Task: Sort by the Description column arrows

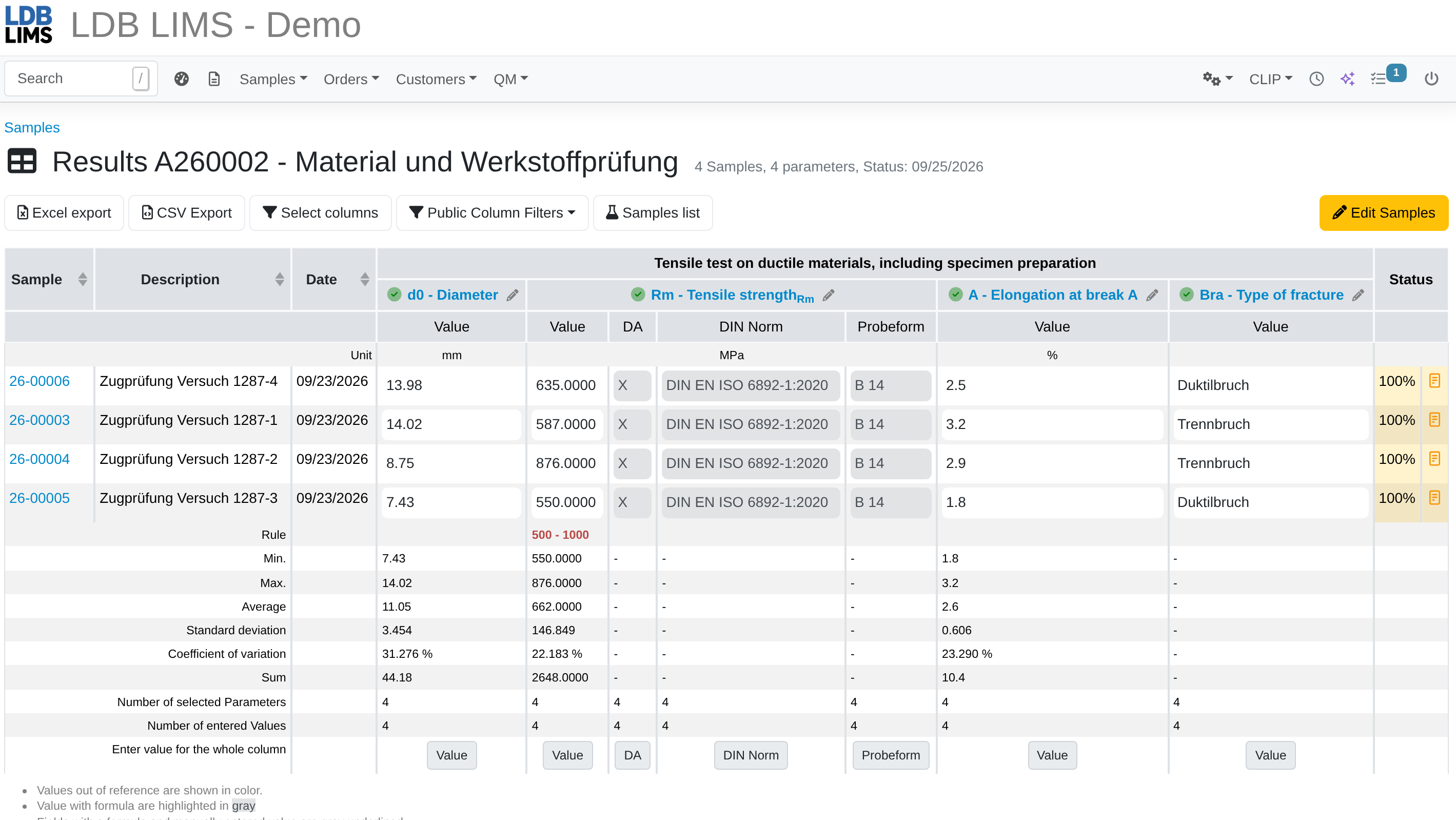Action: click(x=280, y=279)
